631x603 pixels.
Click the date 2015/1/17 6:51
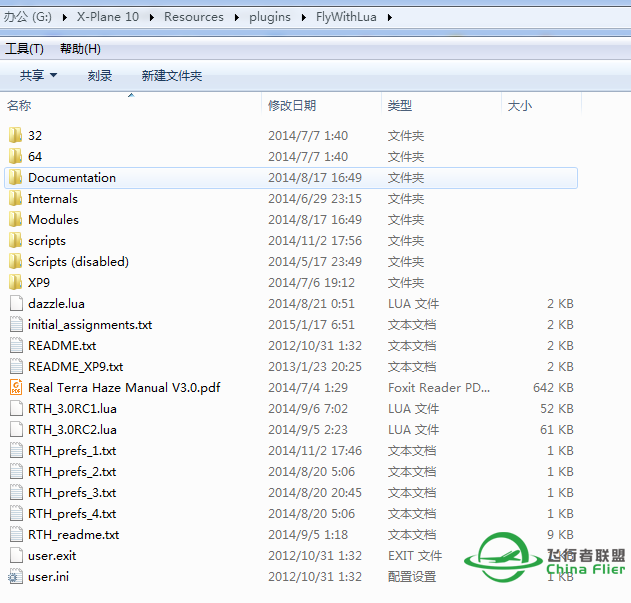[x=311, y=324]
